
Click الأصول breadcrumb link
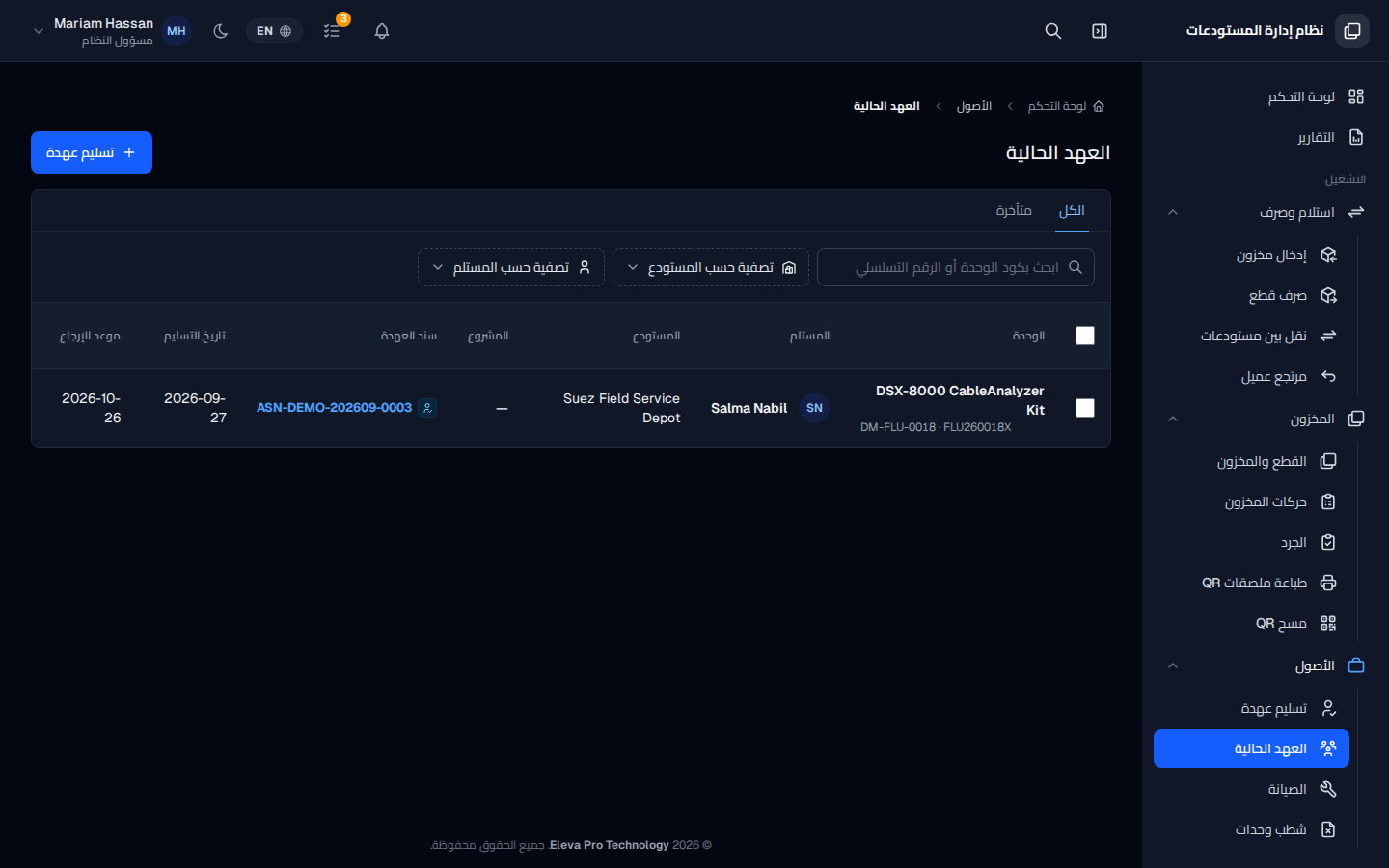pyautogui.click(x=974, y=106)
